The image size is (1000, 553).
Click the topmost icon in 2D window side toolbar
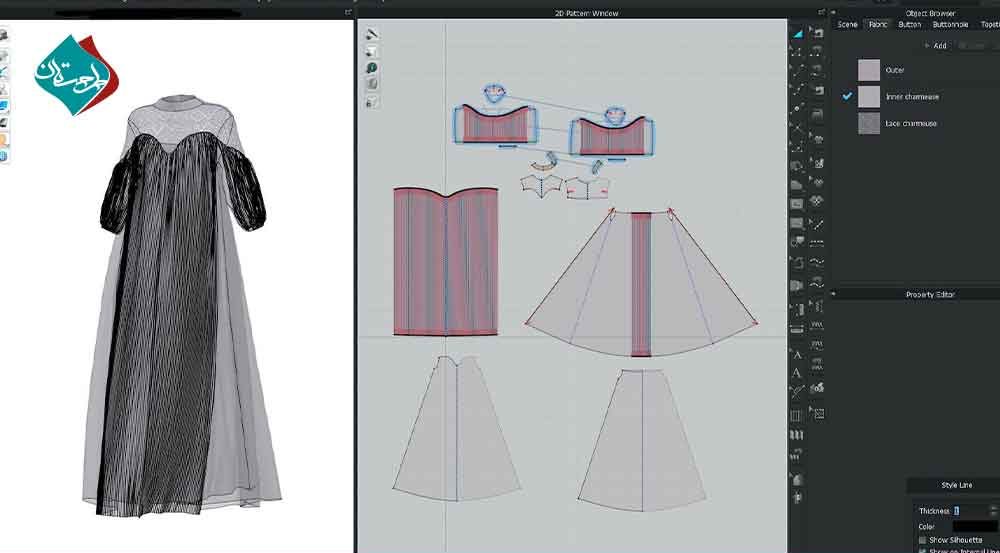372,34
